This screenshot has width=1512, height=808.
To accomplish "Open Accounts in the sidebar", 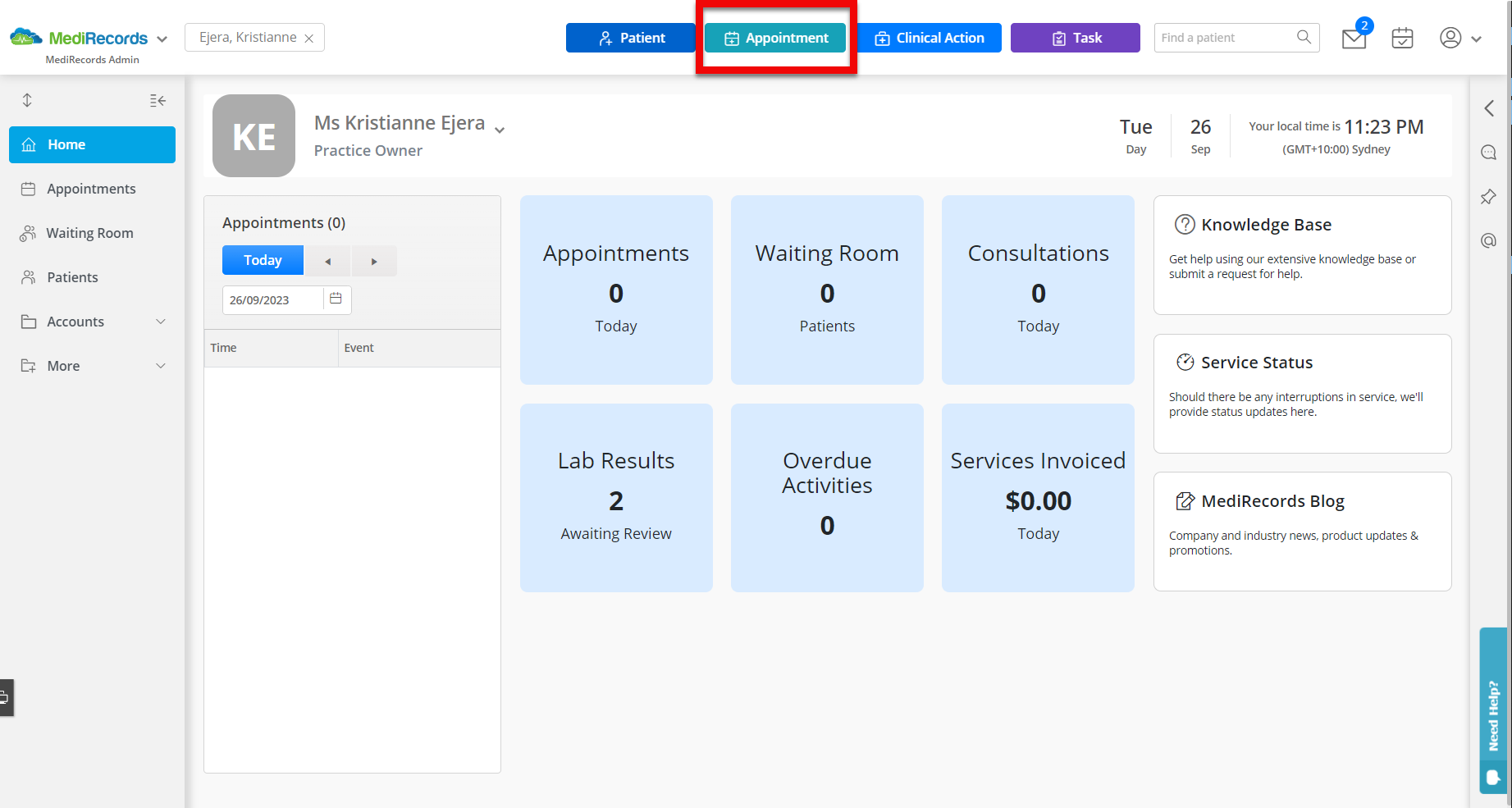I will click(92, 322).
